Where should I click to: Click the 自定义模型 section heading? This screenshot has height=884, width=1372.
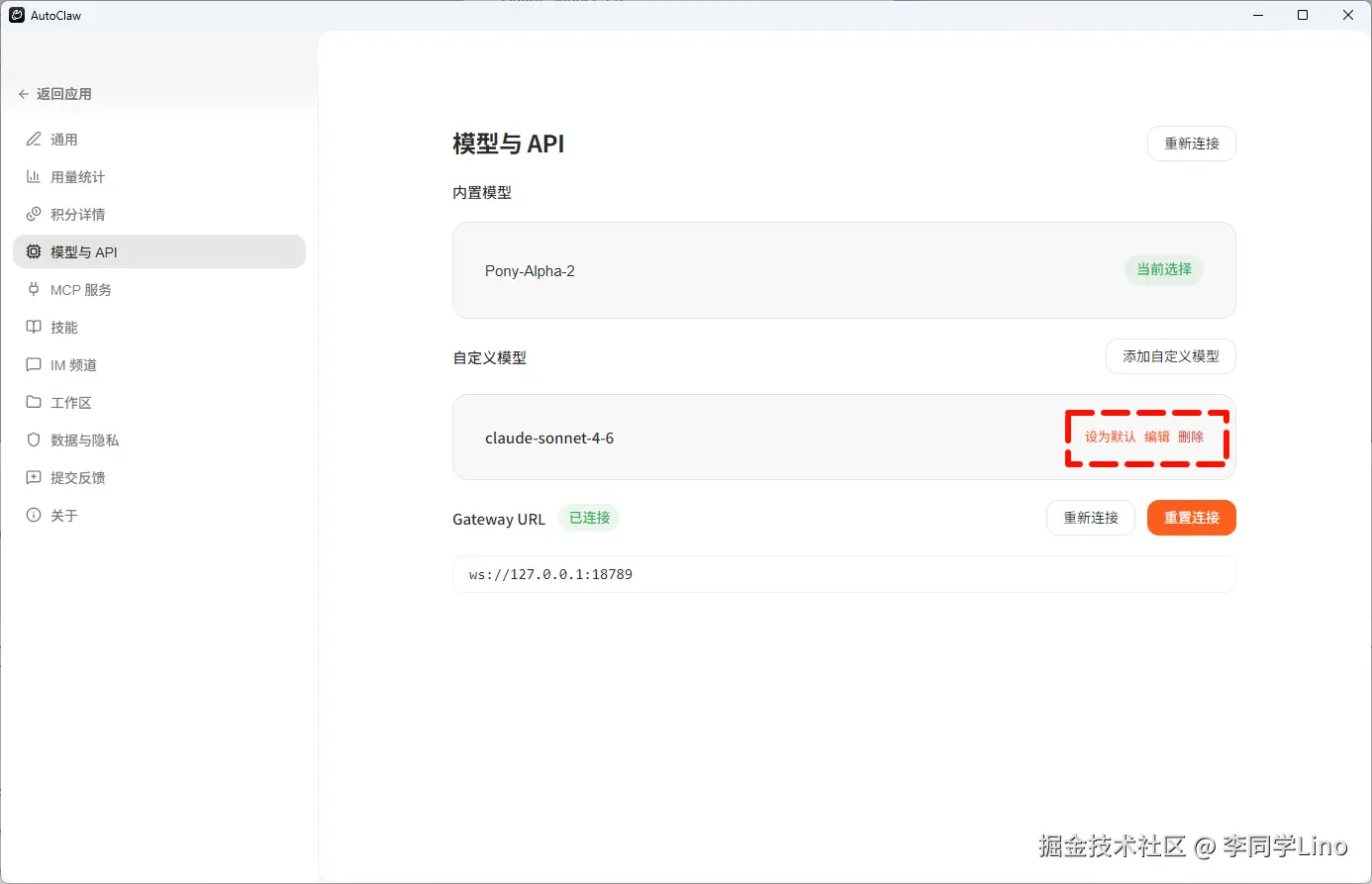490,357
